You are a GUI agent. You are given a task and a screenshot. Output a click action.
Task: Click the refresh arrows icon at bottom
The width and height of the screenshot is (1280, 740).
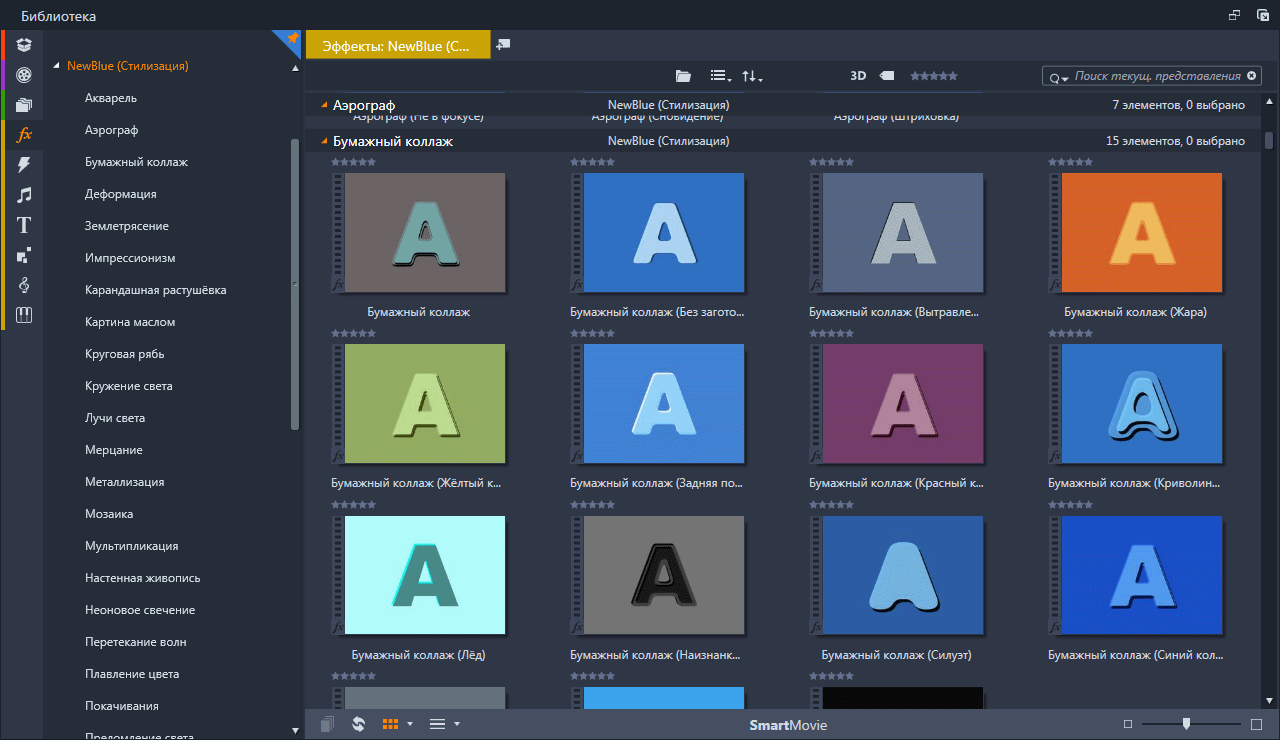click(358, 724)
